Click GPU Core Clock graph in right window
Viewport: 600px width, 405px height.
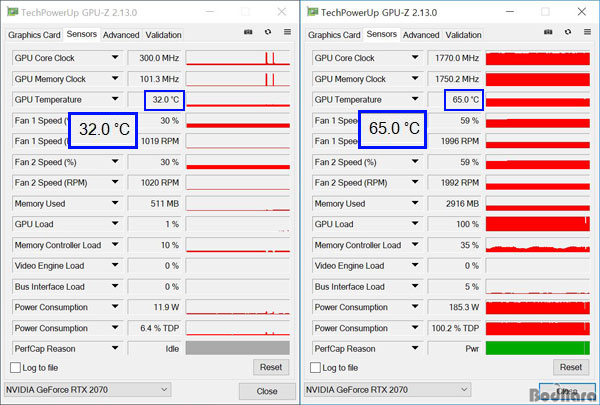pos(538,58)
